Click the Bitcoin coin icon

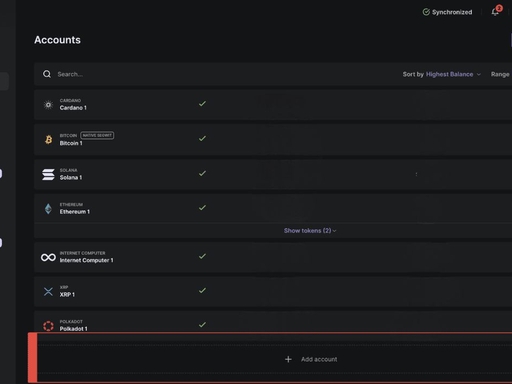pyautogui.click(x=49, y=139)
